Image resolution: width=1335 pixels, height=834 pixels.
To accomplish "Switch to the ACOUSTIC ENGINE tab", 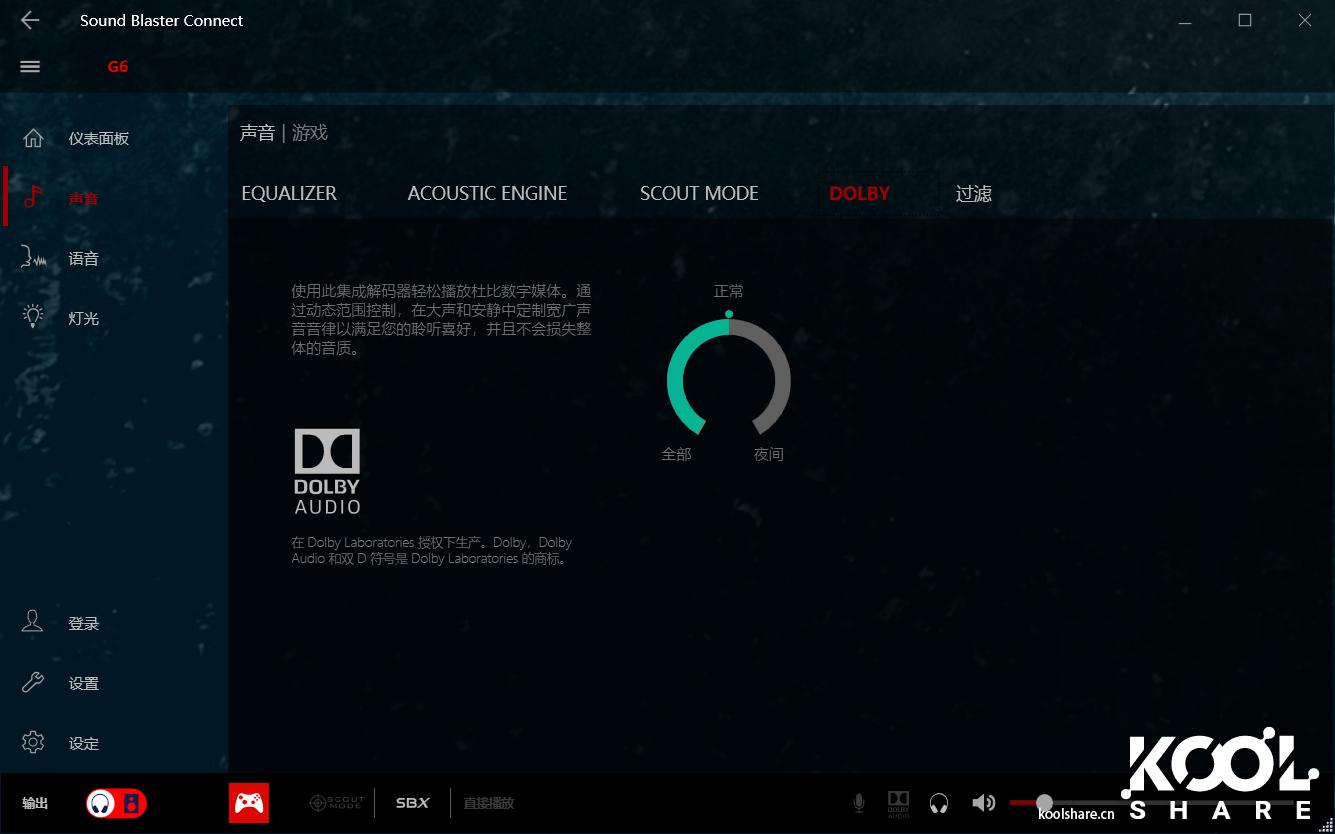I will tap(487, 193).
